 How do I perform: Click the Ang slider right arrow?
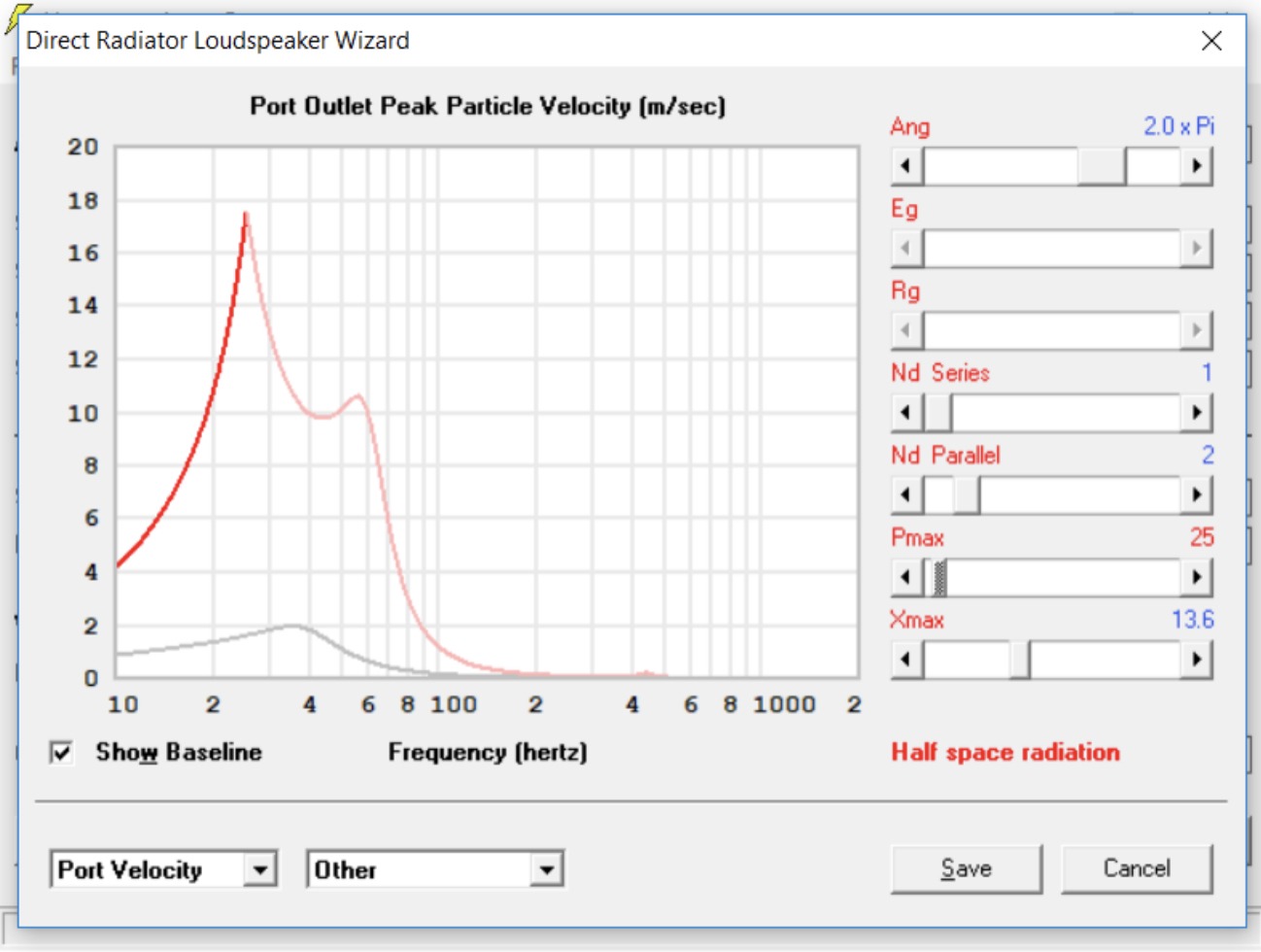tap(1196, 166)
